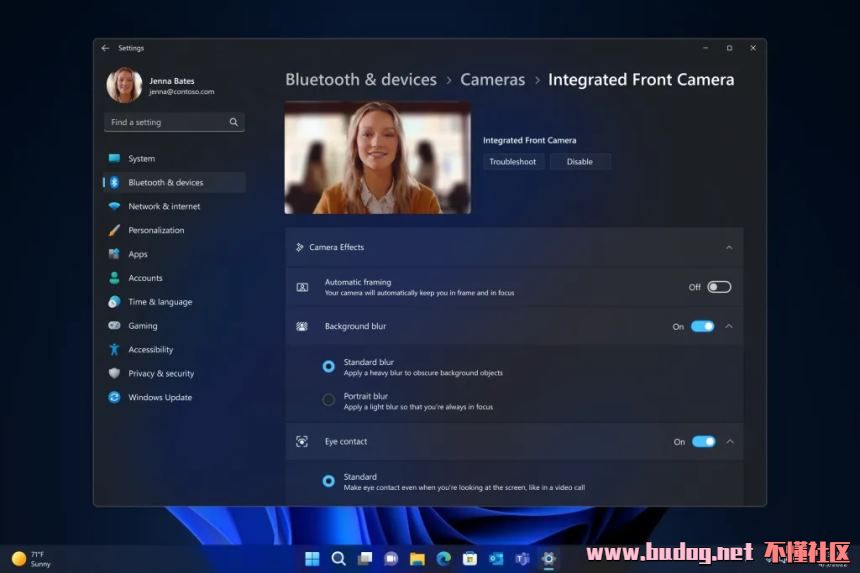Collapse Eye contact options chevron
The width and height of the screenshot is (860, 573).
(x=730, y=441)
